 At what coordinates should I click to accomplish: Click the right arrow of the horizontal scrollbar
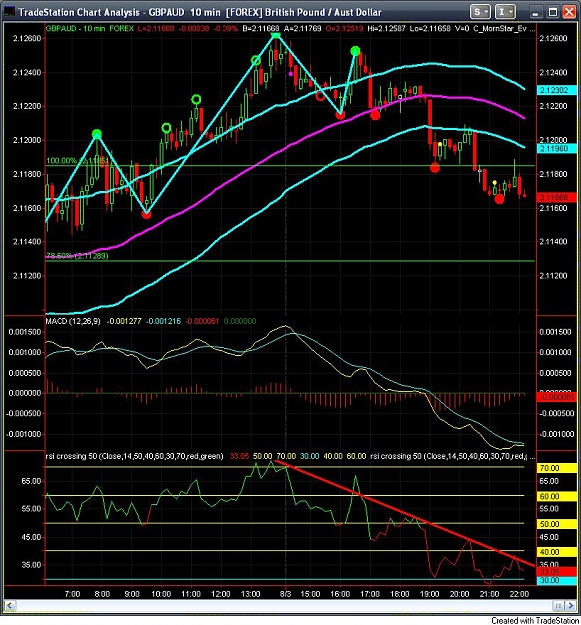coord(571,606)
